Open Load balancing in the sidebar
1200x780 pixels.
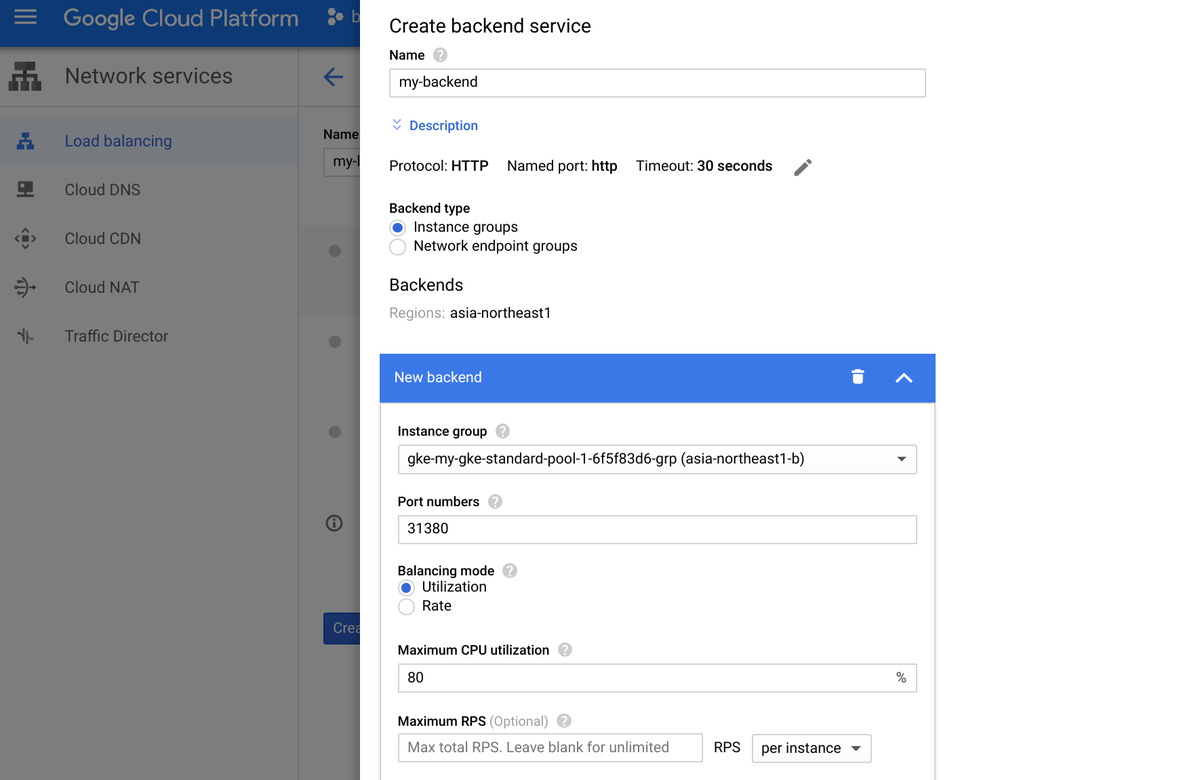(149, 141)
